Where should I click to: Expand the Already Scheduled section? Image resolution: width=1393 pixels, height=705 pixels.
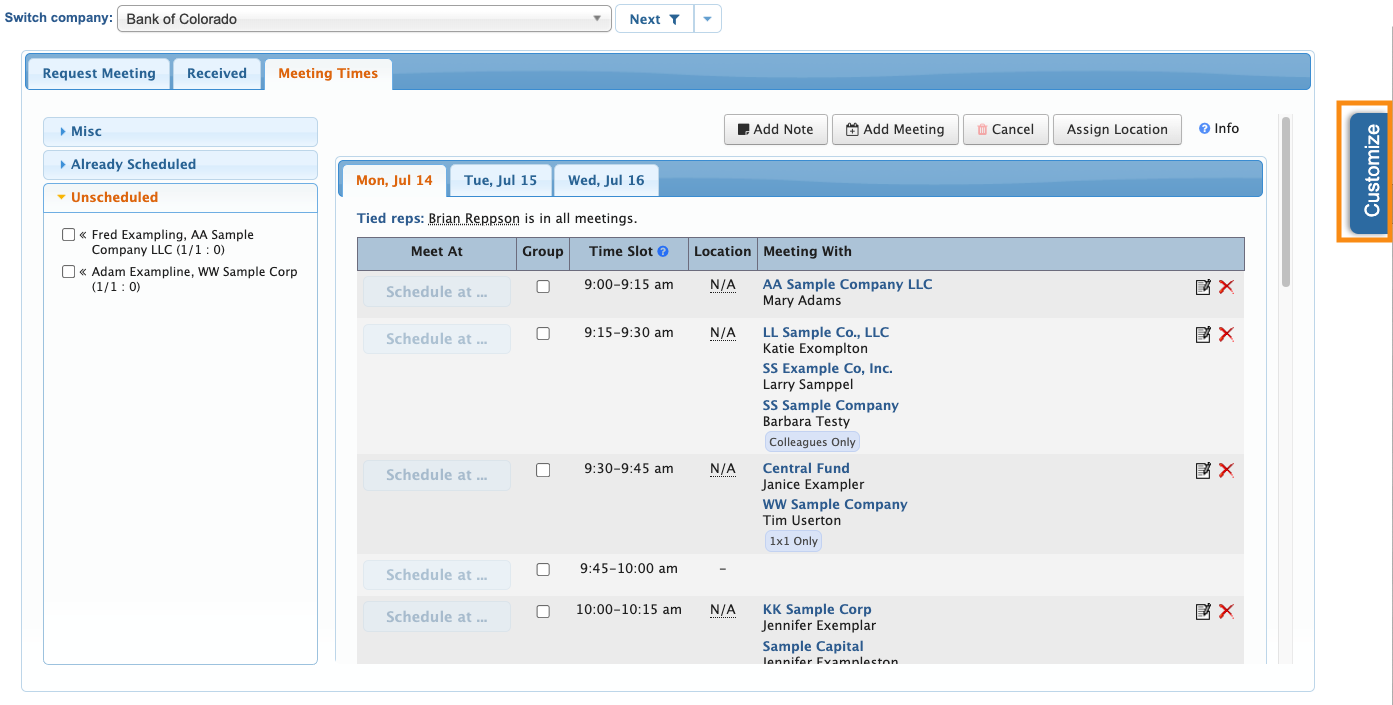click(180, 164)
